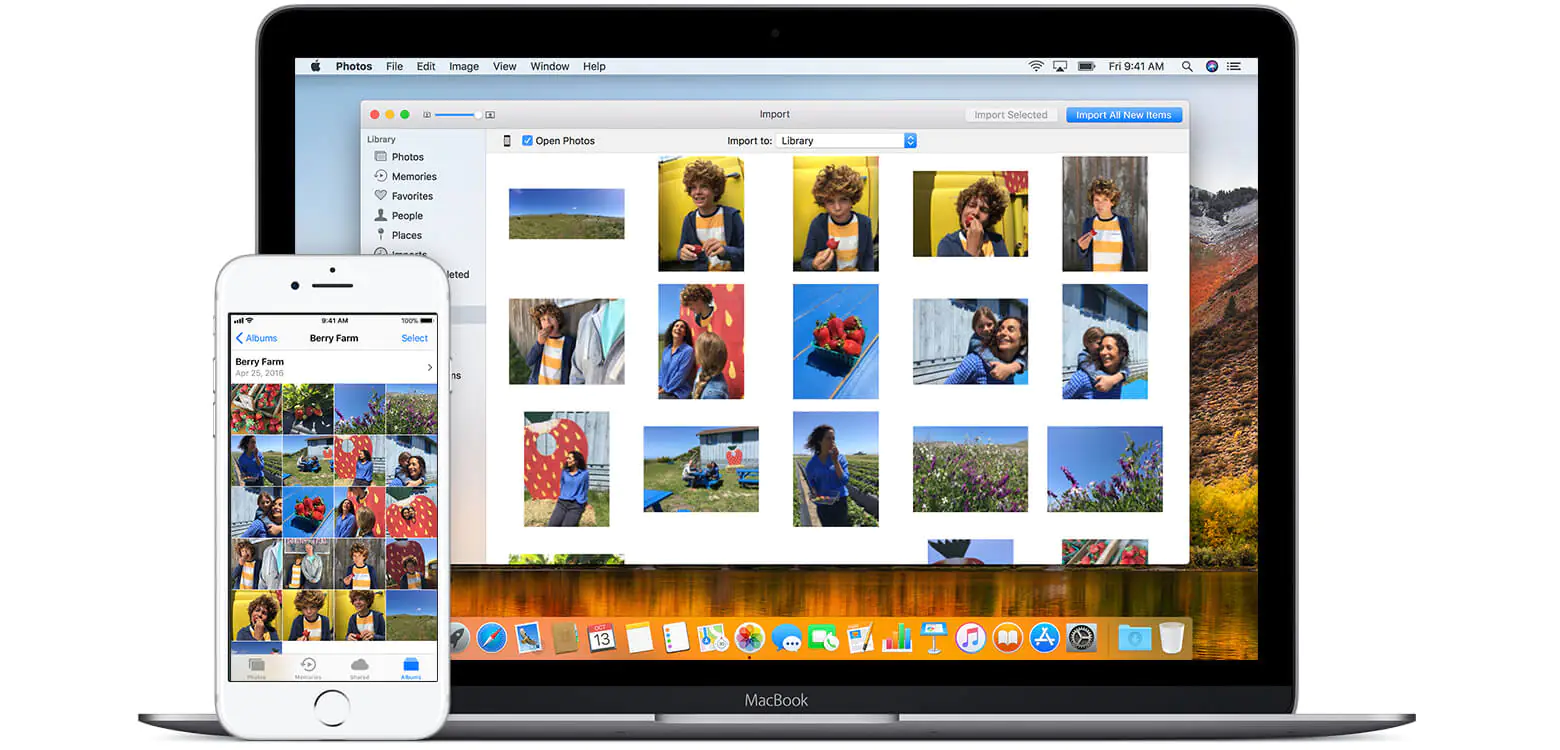Click the iPhone device icon in the import bar
The height and width of the screenshot is (750, 1560).
pyautogui.click(x=506, y=140)
